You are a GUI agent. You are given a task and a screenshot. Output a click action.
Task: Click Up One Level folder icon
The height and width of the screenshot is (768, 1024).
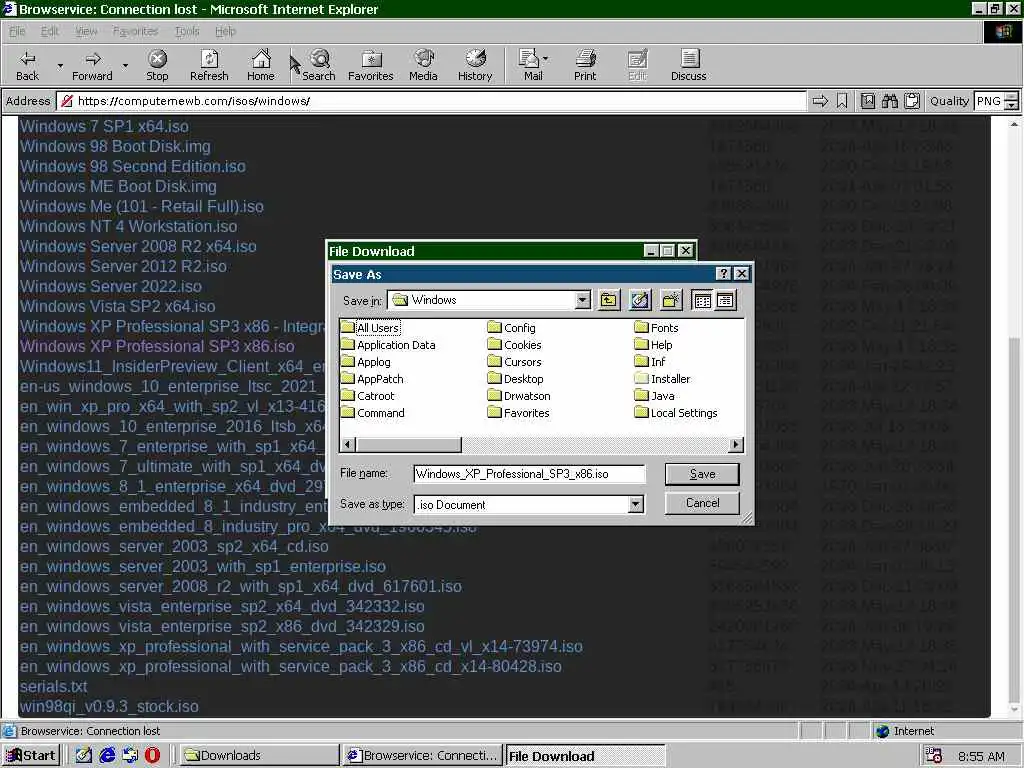pyautogui.click(x=609, y=300)
